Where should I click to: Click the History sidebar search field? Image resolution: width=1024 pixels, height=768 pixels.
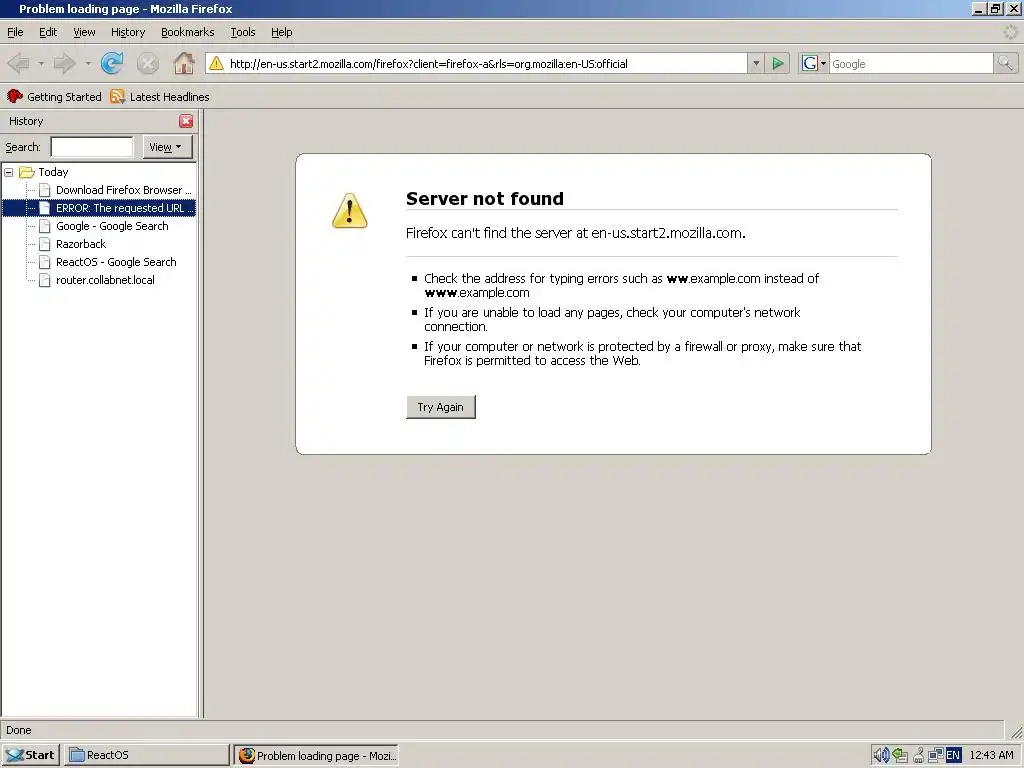click(x=92, y=147)
